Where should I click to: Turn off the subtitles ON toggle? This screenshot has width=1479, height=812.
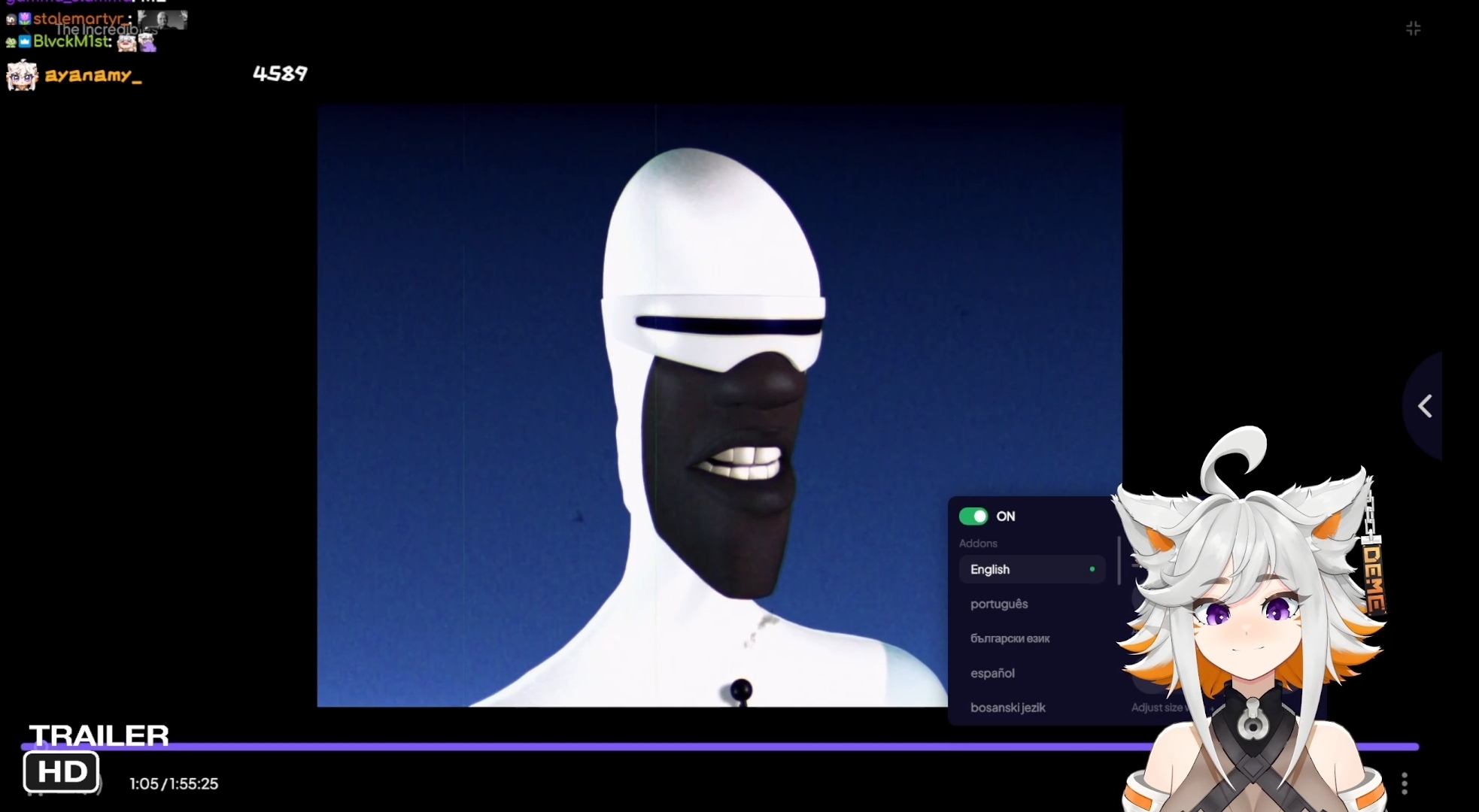click(x=973, y=517)
